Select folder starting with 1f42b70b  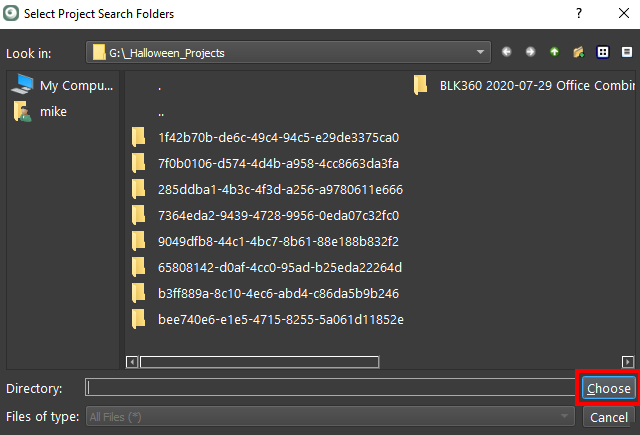click(x=278, y=137)
